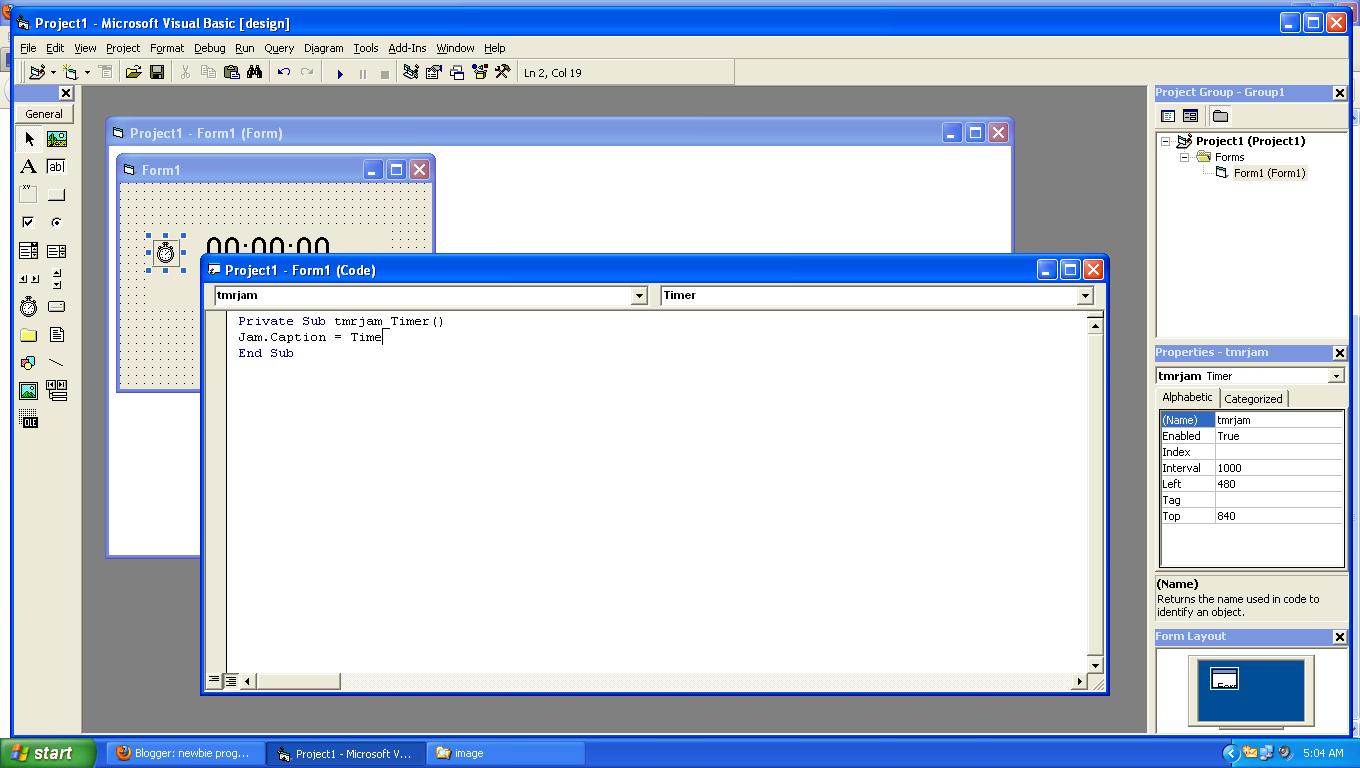Select the Shape control tool

click(29, 363)
